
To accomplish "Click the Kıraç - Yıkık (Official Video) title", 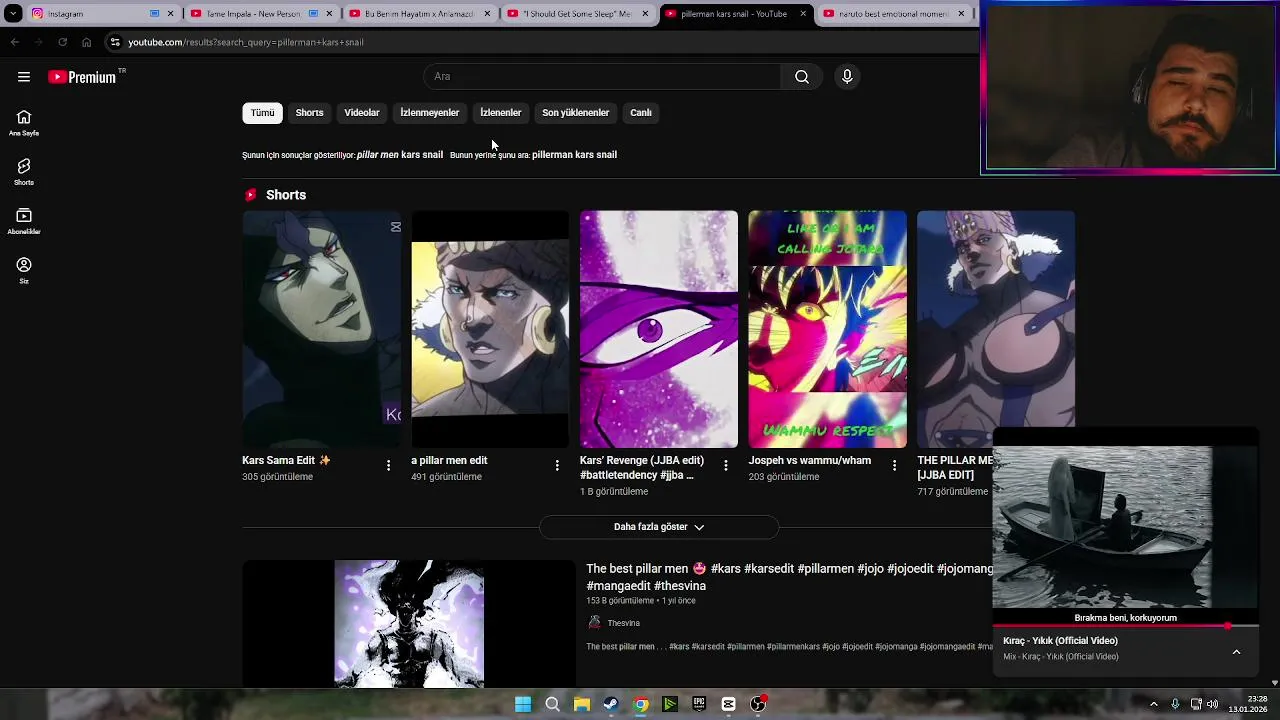I will [x=1060, y=641].
